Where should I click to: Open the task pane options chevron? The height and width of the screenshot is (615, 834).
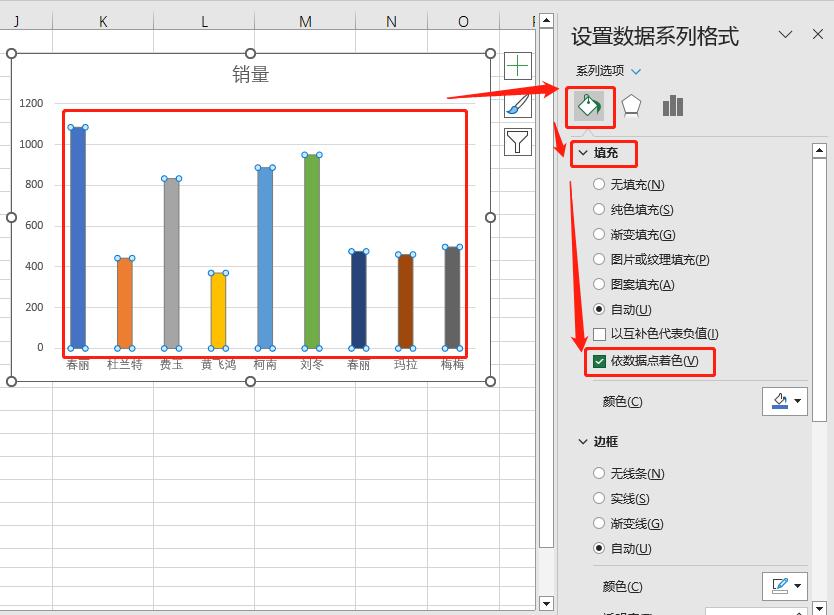[785, 35]
